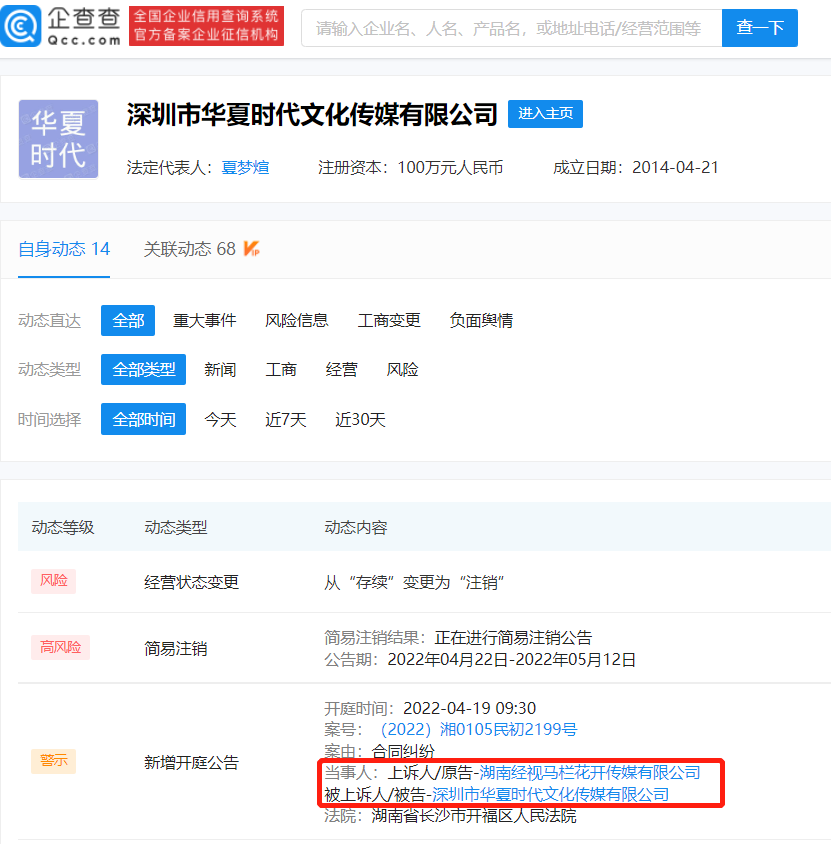Filter dynamic type by 新闻
831x844 pixels.
pyautogui.click(x=220, y=369)
